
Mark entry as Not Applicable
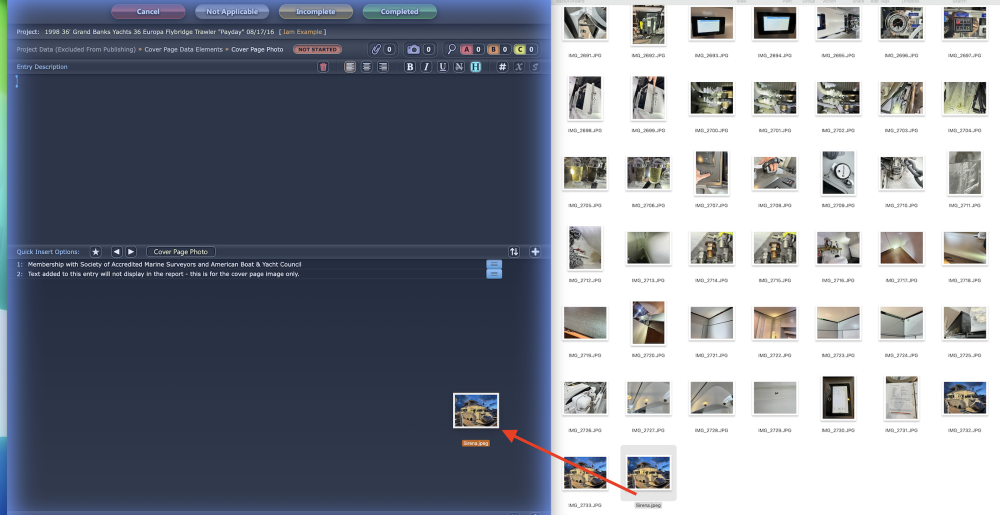click(x=232, y=11)
